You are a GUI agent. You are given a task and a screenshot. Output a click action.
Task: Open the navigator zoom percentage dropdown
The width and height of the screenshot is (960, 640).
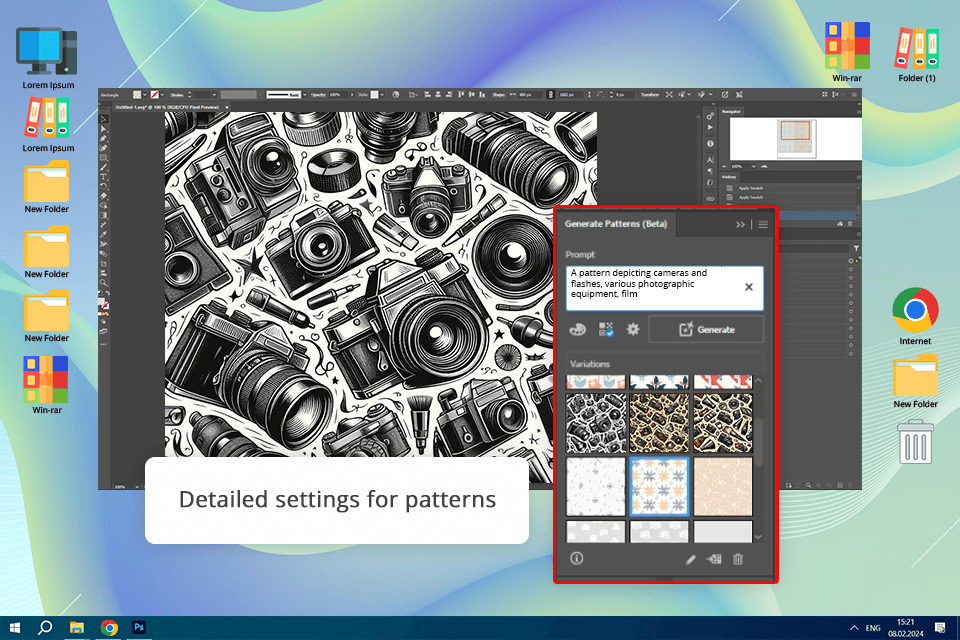[x=754, y=166]
